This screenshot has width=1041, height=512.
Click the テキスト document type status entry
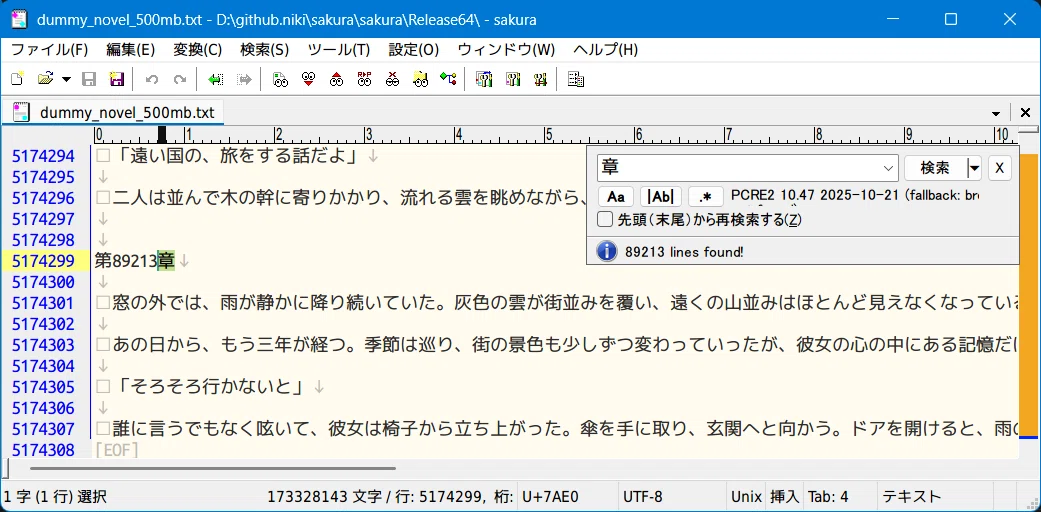tap(912, 497)
